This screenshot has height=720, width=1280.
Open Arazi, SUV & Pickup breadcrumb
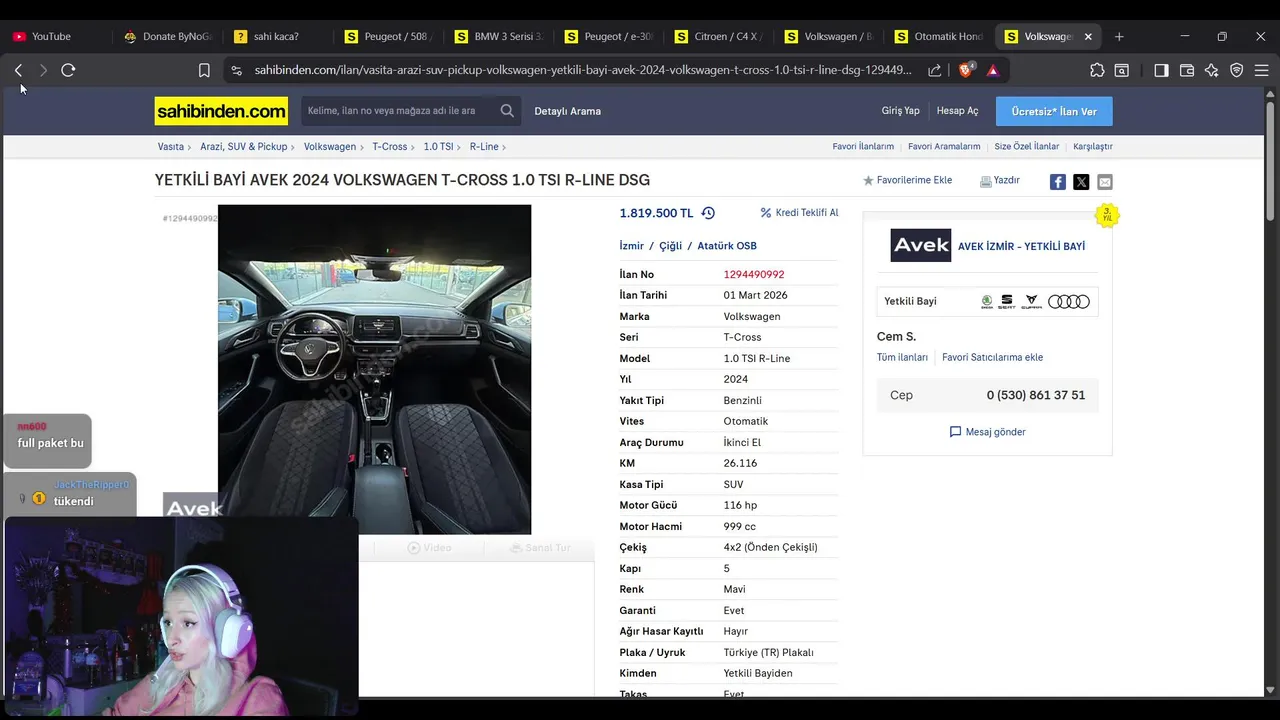243,147
